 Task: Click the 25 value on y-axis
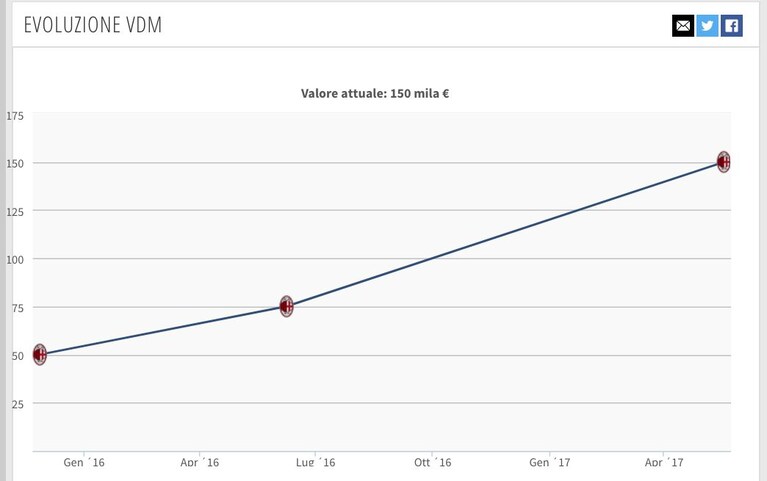(x=18, y=404)
